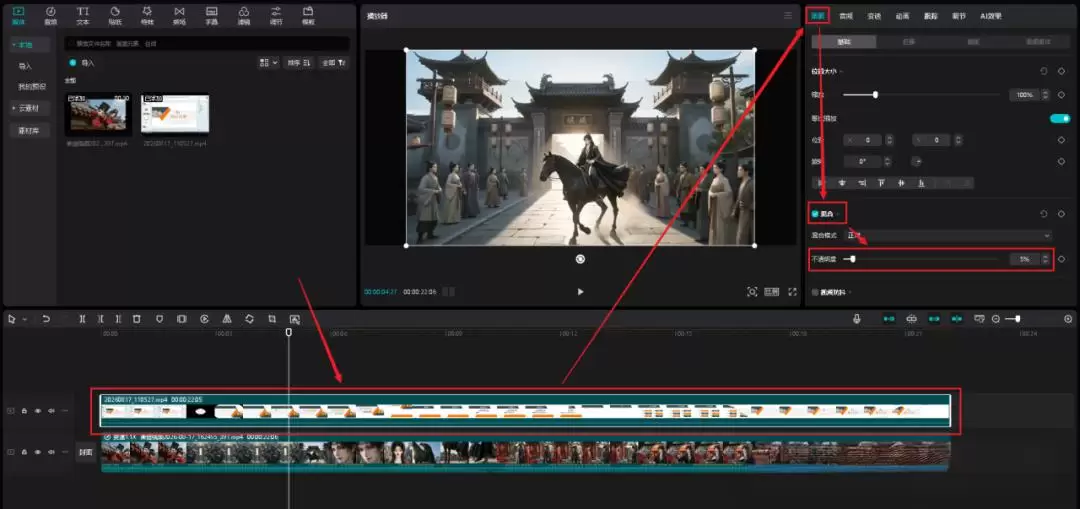Enable the bottom checkbox below opacity
This screenshot has height=509, width=1080.
816,292
